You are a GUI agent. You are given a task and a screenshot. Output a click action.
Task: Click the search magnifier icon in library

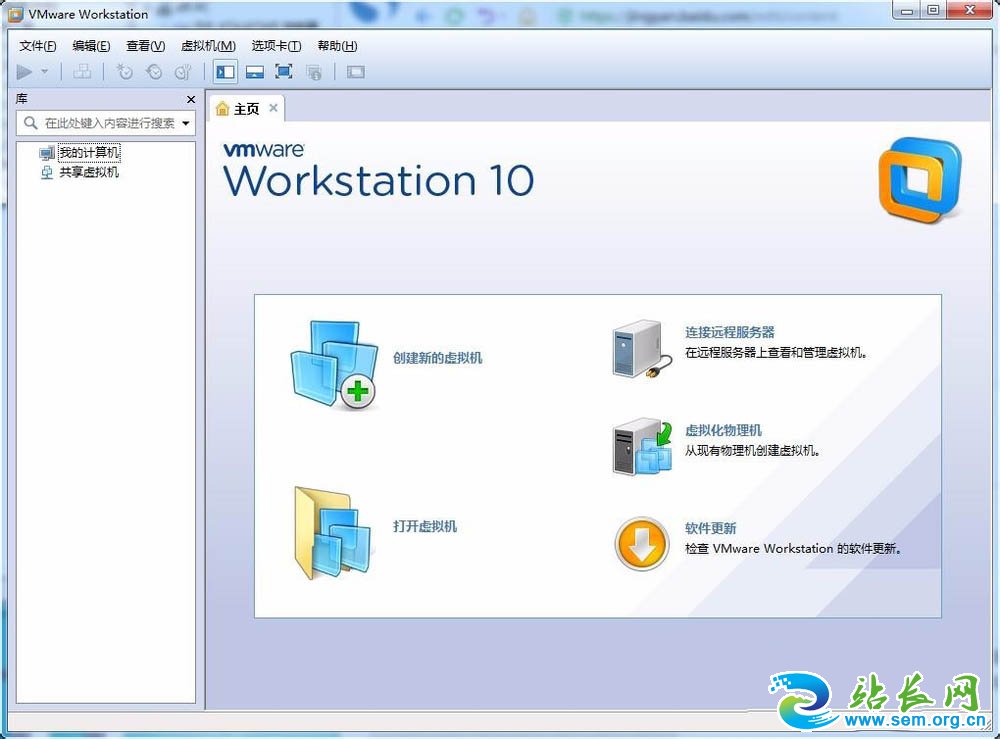pos(30,122)
